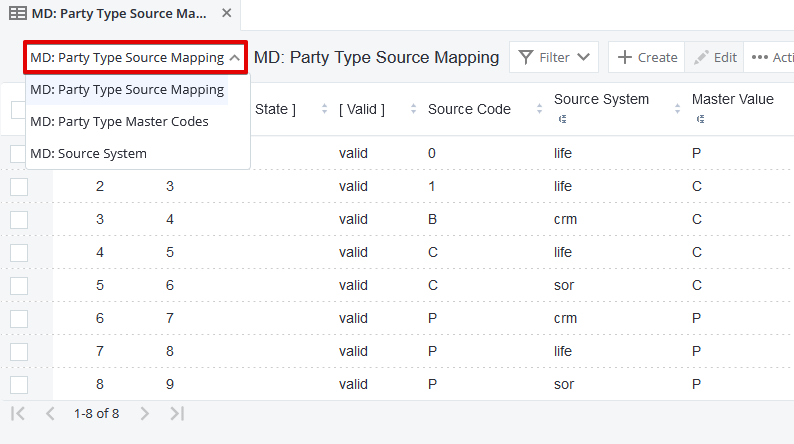This screenshot has height=444, width=794.
Task: Tick checkbox for row with source code B
Action: pos(19,219)
